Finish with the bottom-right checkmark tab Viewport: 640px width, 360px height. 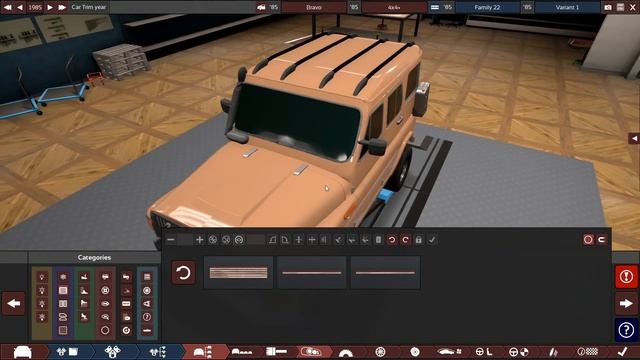(622, 352)
